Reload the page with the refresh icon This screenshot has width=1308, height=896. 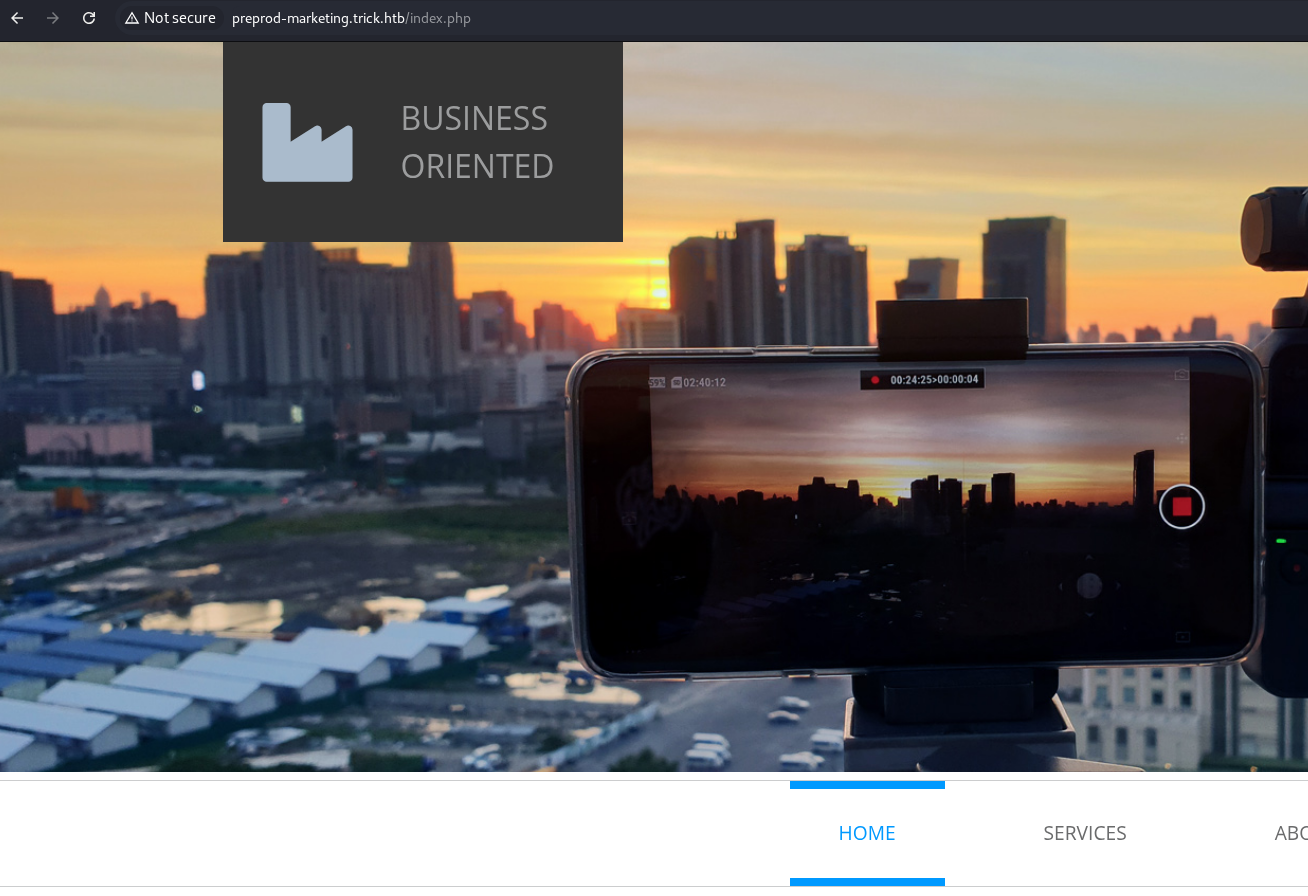89,18
